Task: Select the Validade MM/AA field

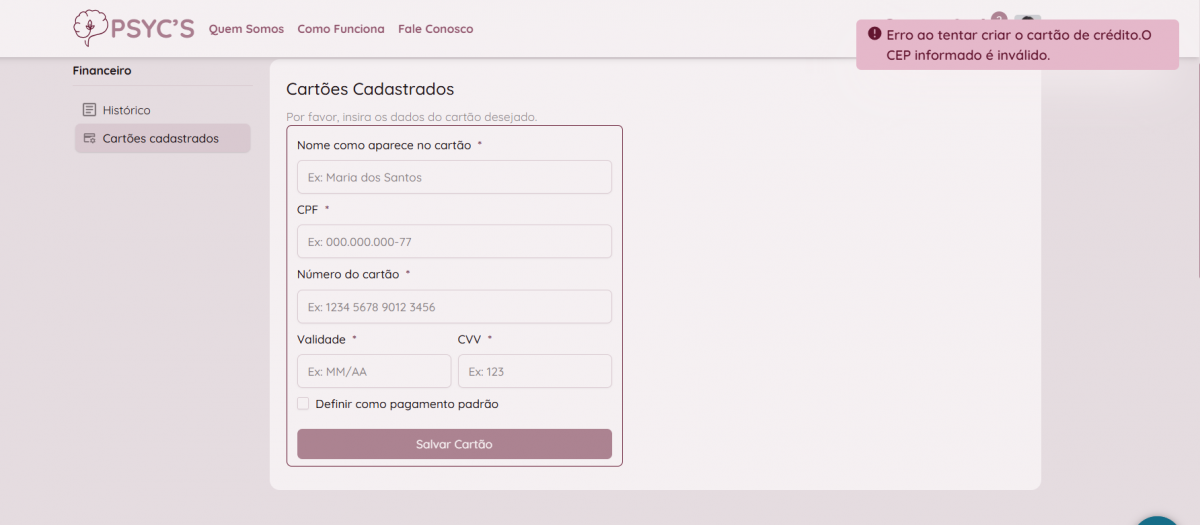Action: pos(374,371)
